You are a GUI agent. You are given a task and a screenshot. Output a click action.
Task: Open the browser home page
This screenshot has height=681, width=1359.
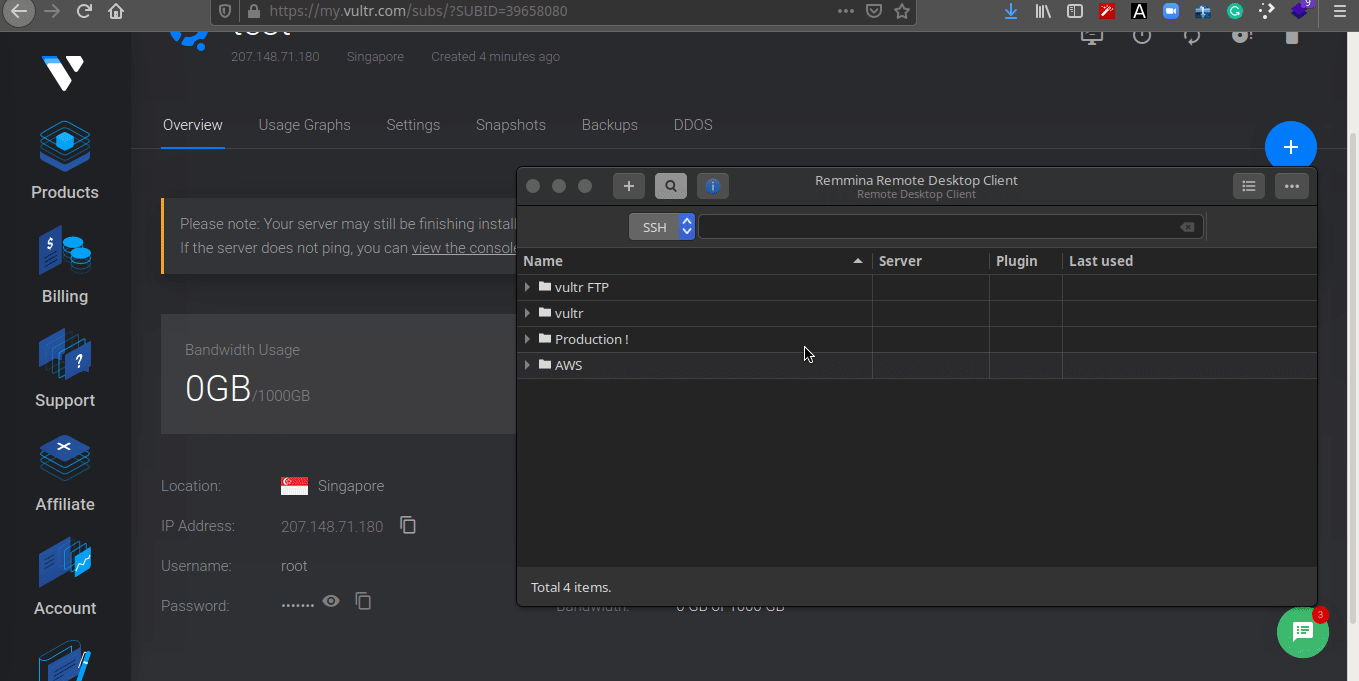click(x=116, y=12)
